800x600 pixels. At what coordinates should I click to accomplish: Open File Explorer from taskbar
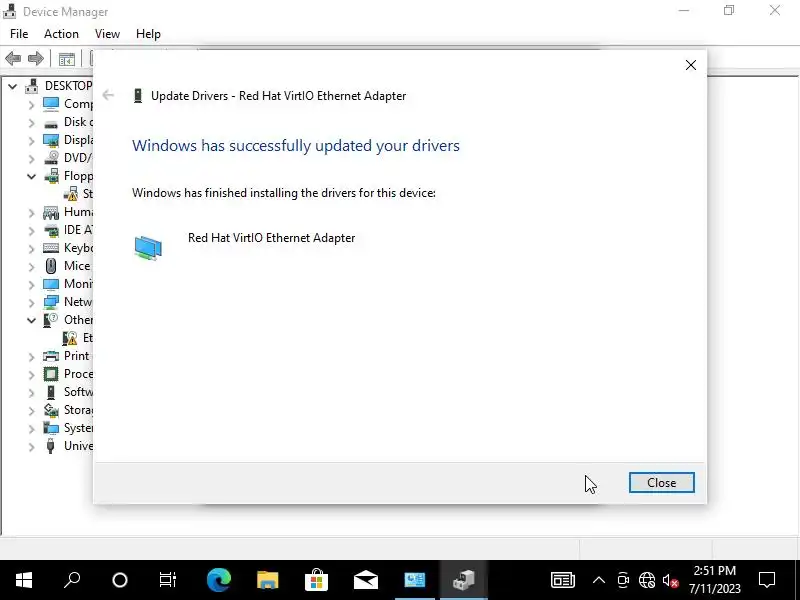[x=267, y=580]
